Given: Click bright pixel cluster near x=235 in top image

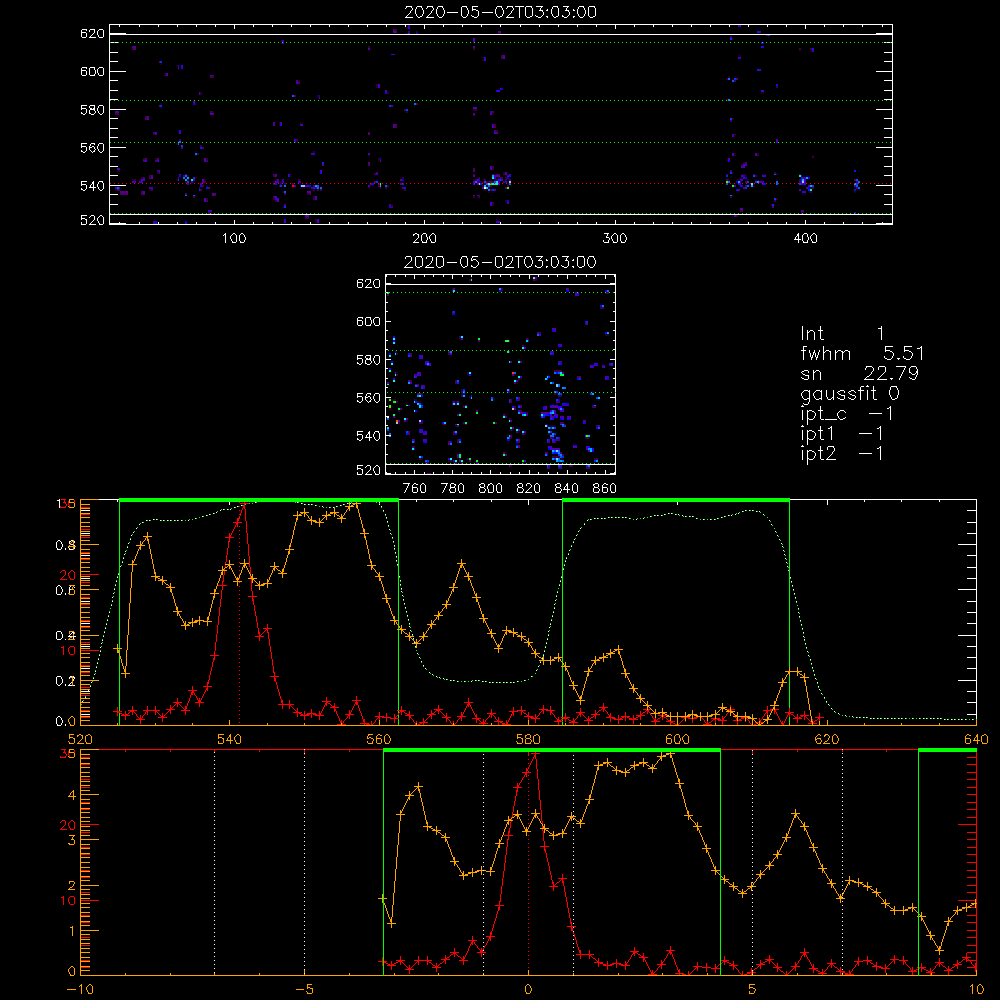Looking at the screenshot, I should pyautogui.click(x=492, y=182).
